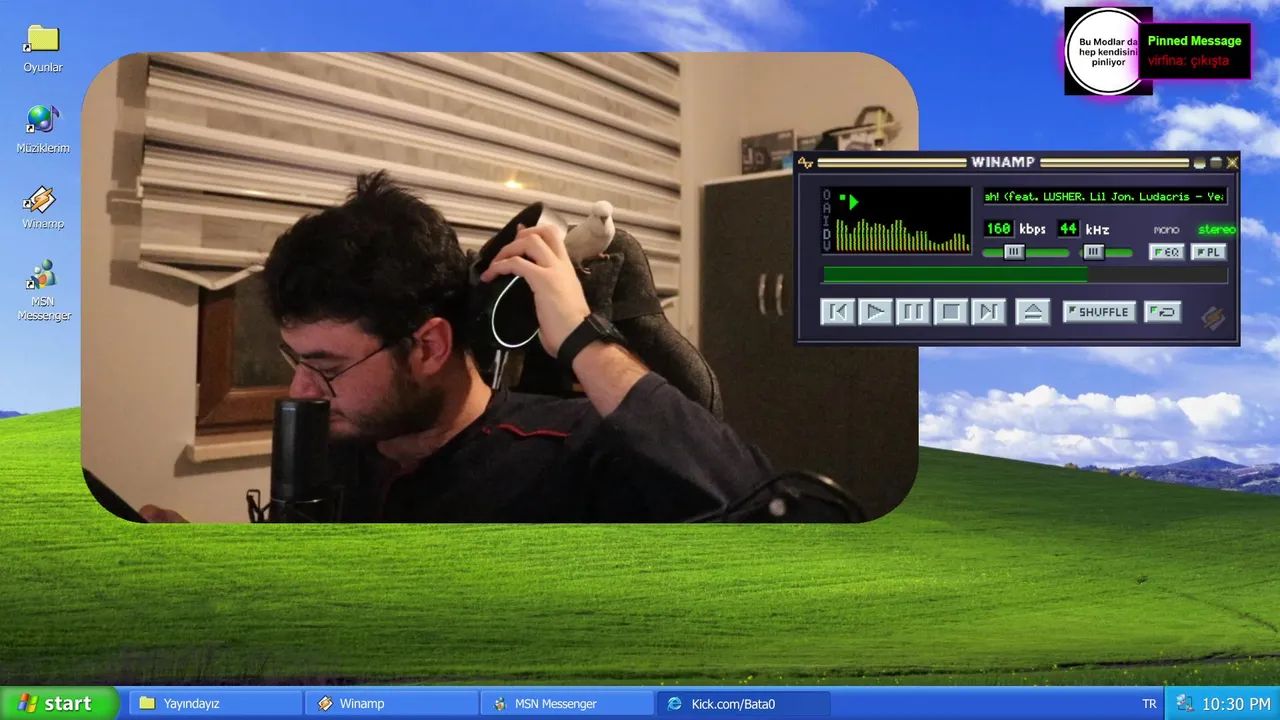Click Winamp's lightning bolt logo icon
The width and height of the screenshot is (1280, 720).
(1212, 318)
